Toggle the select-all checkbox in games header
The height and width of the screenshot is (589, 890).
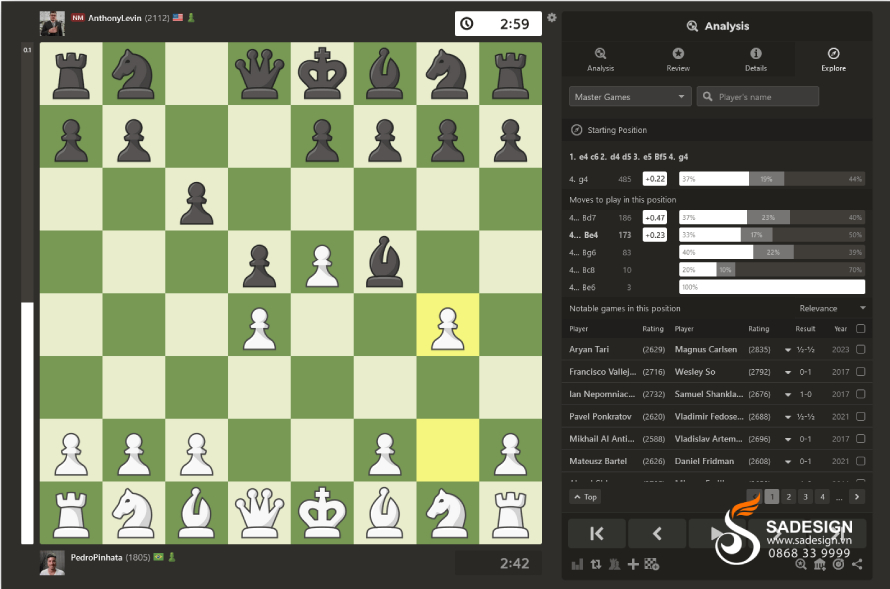860,329
